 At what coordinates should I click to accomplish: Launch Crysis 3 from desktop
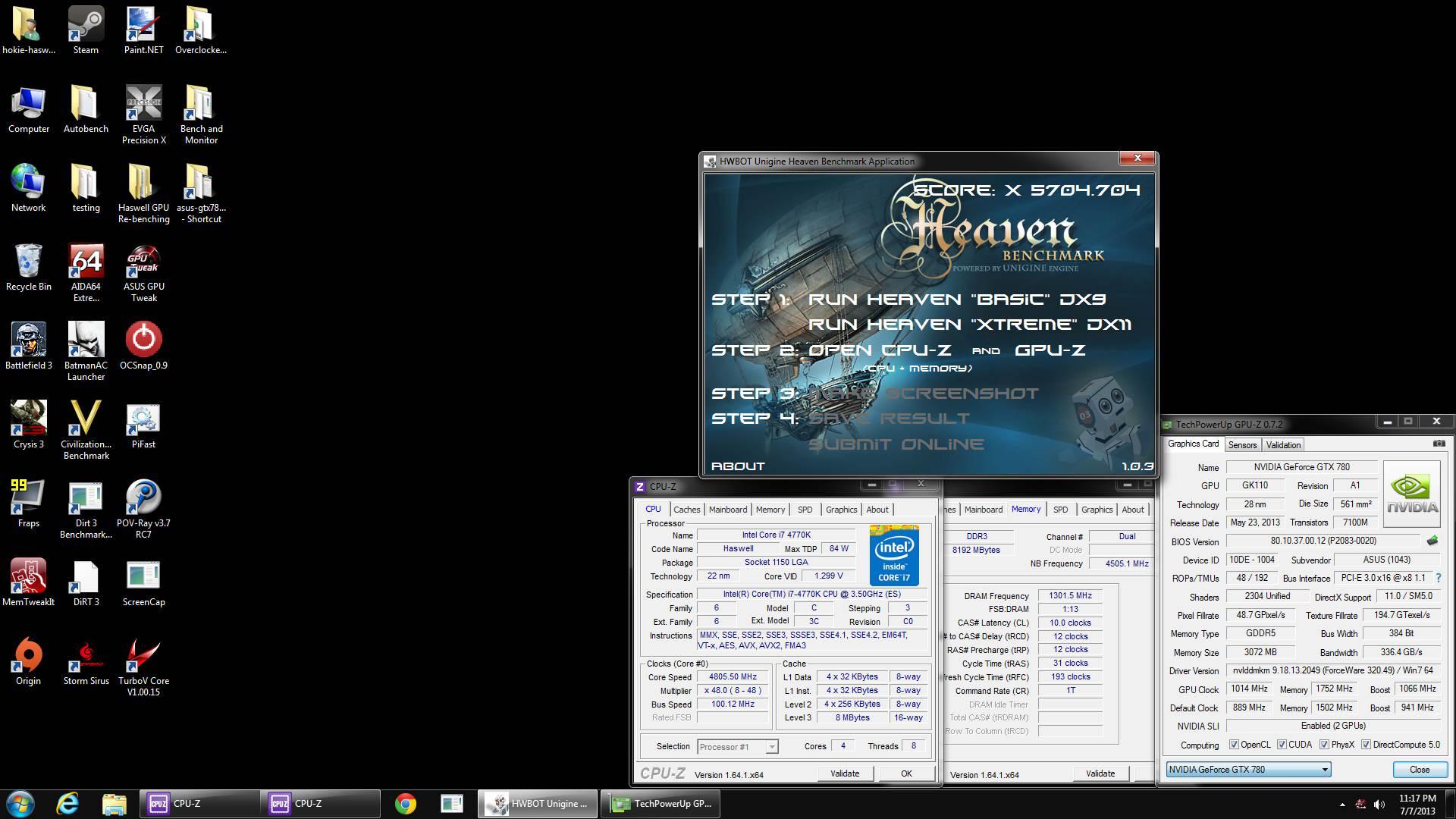click(x=28, y=424)
